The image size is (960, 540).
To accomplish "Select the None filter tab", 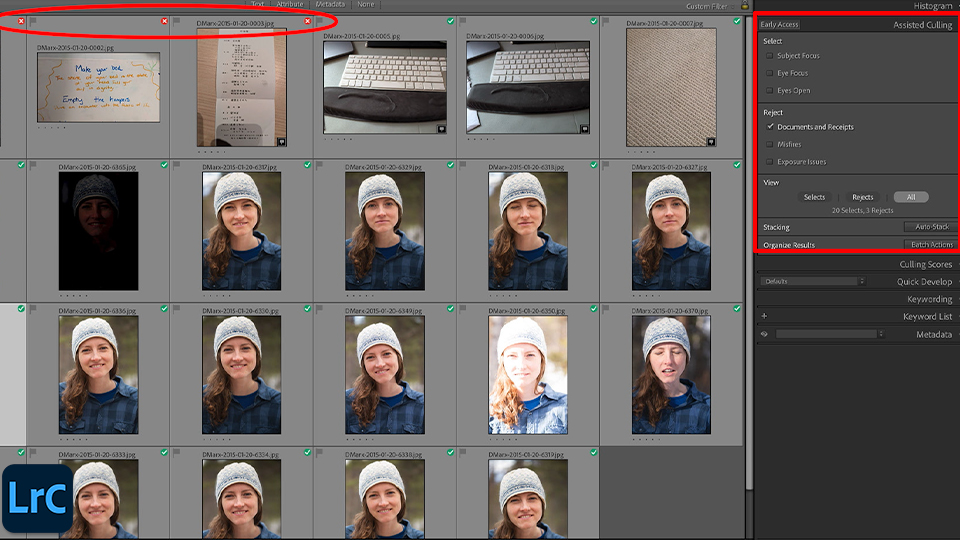I will (366, 4).
